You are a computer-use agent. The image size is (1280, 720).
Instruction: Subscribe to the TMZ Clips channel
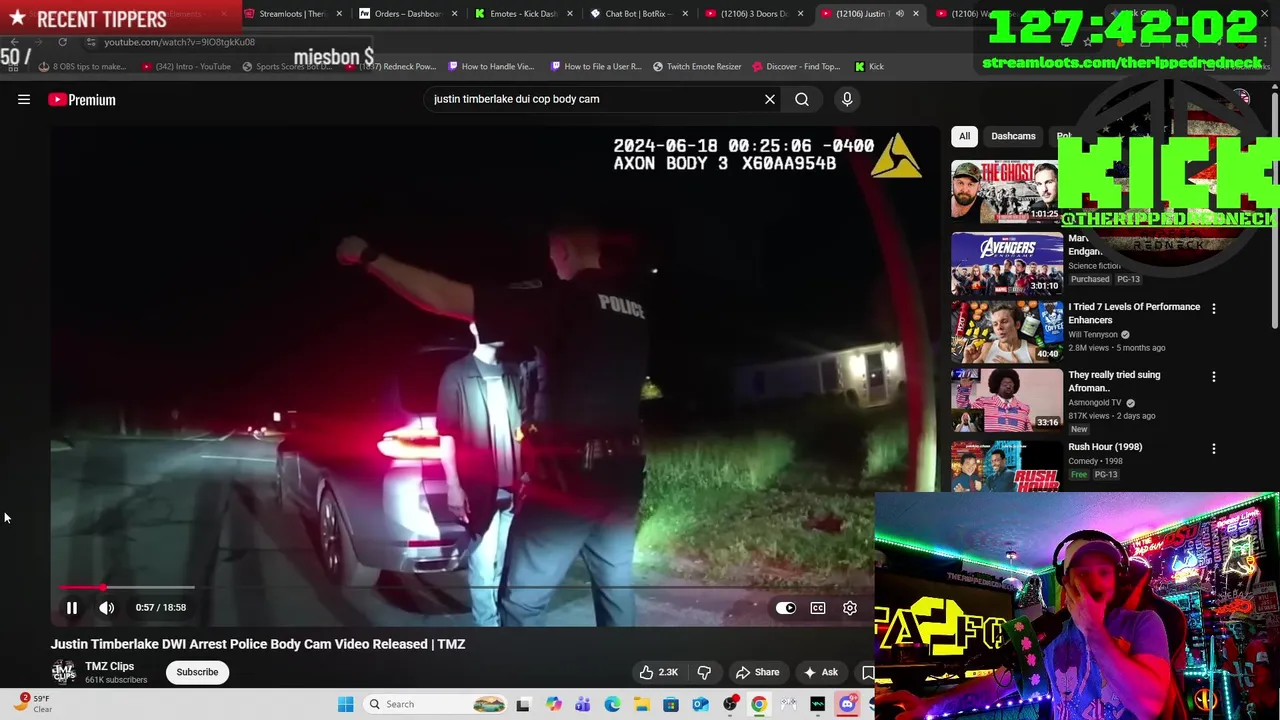(x=197, y=672)
